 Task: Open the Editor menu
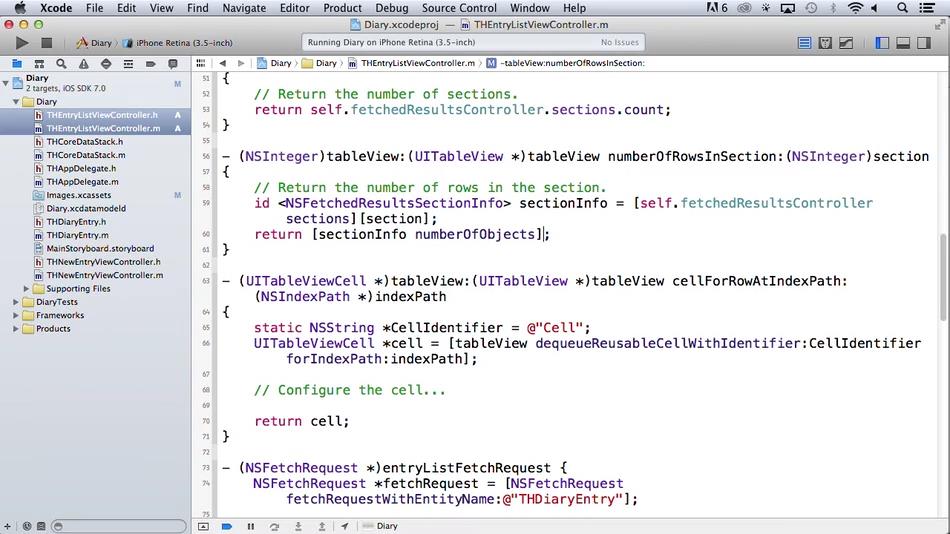click(294, 8)
